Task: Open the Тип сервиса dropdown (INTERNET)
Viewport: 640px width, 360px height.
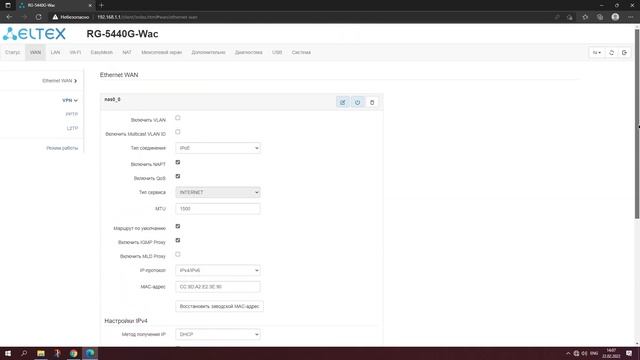Action: [x=218, y=192]
